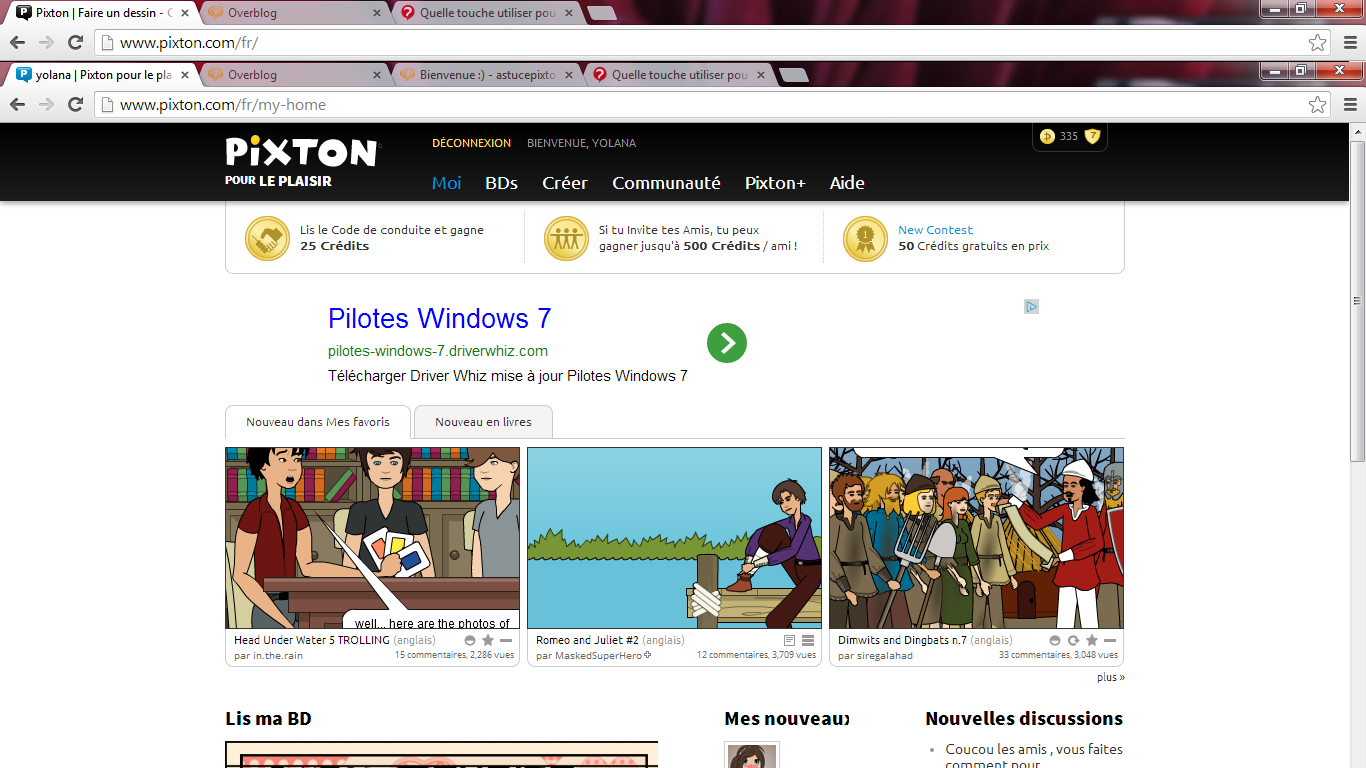Click the AdChoices icon above the ad

coord(1032,306)
